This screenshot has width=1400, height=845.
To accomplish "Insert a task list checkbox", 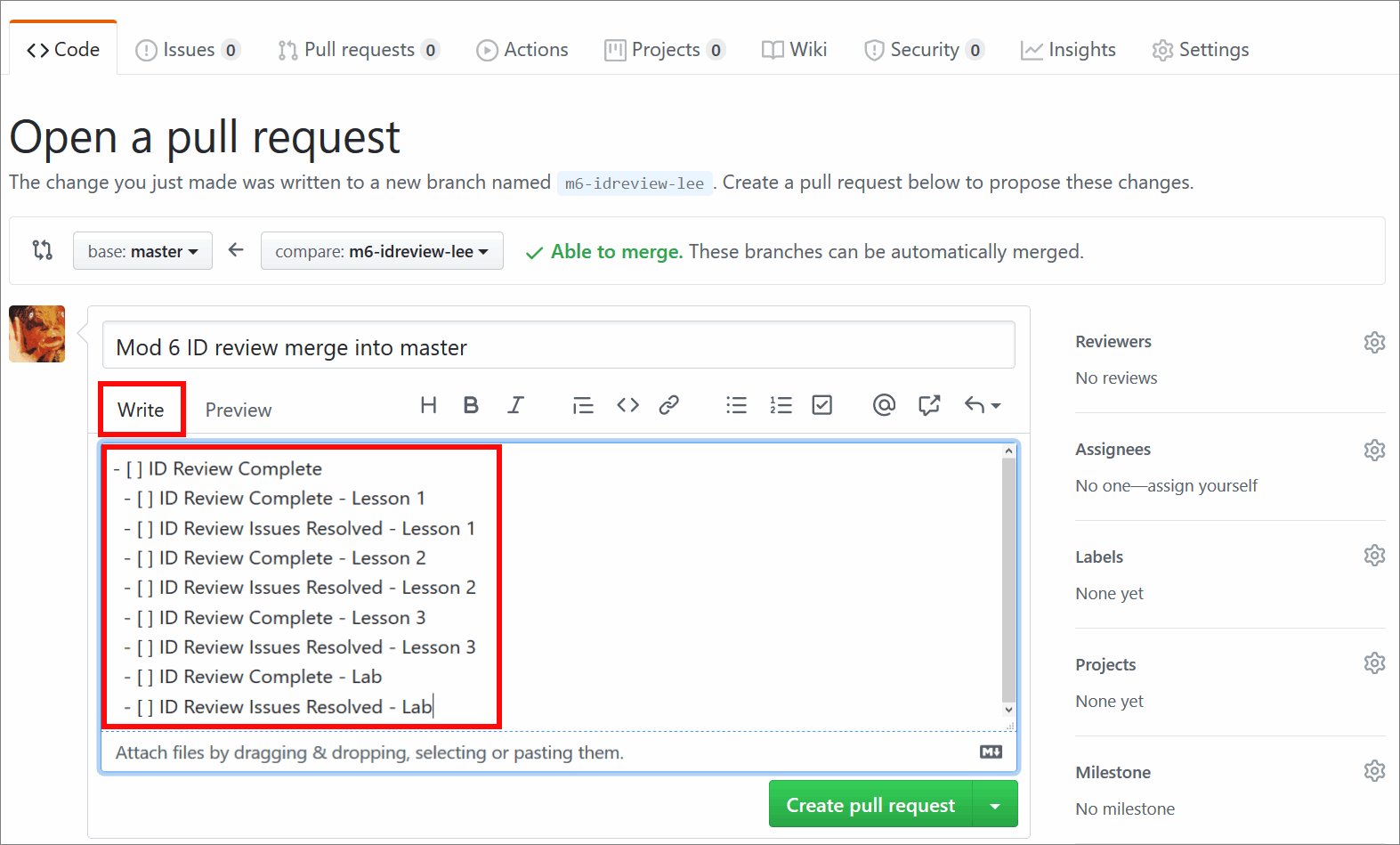I will (822, 405).
